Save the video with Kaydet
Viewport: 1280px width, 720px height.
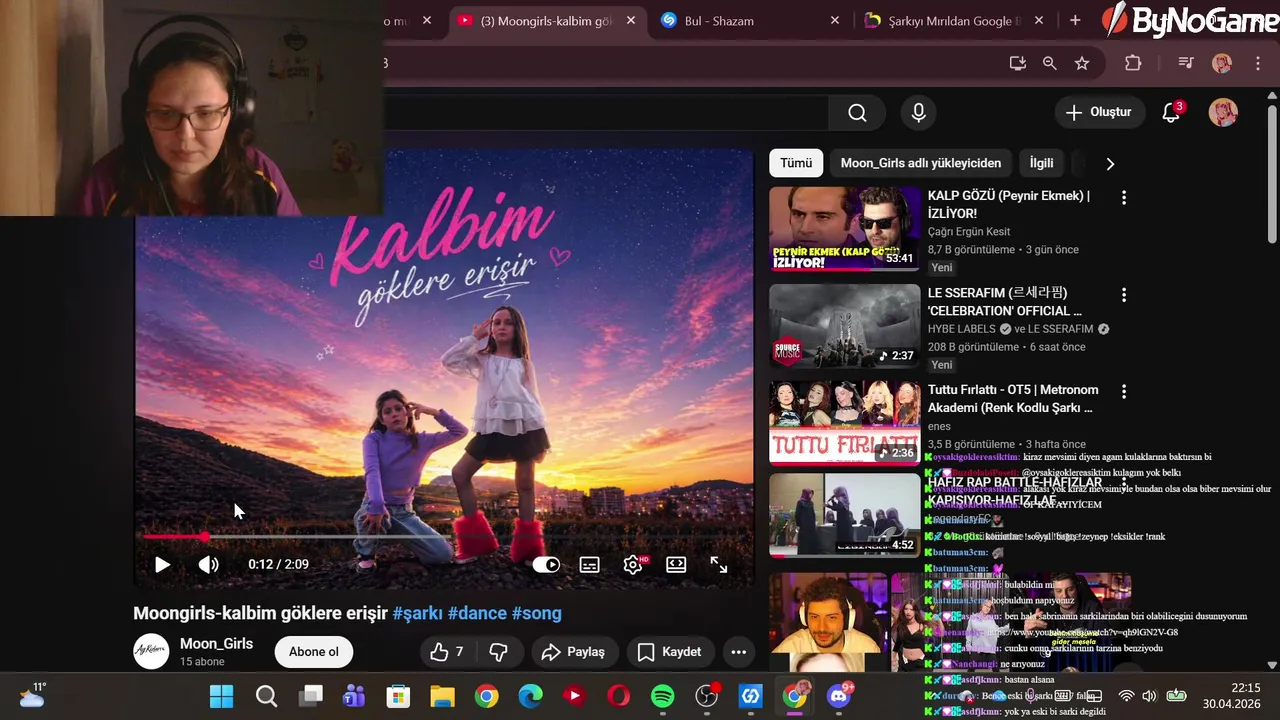pos(669,652)
